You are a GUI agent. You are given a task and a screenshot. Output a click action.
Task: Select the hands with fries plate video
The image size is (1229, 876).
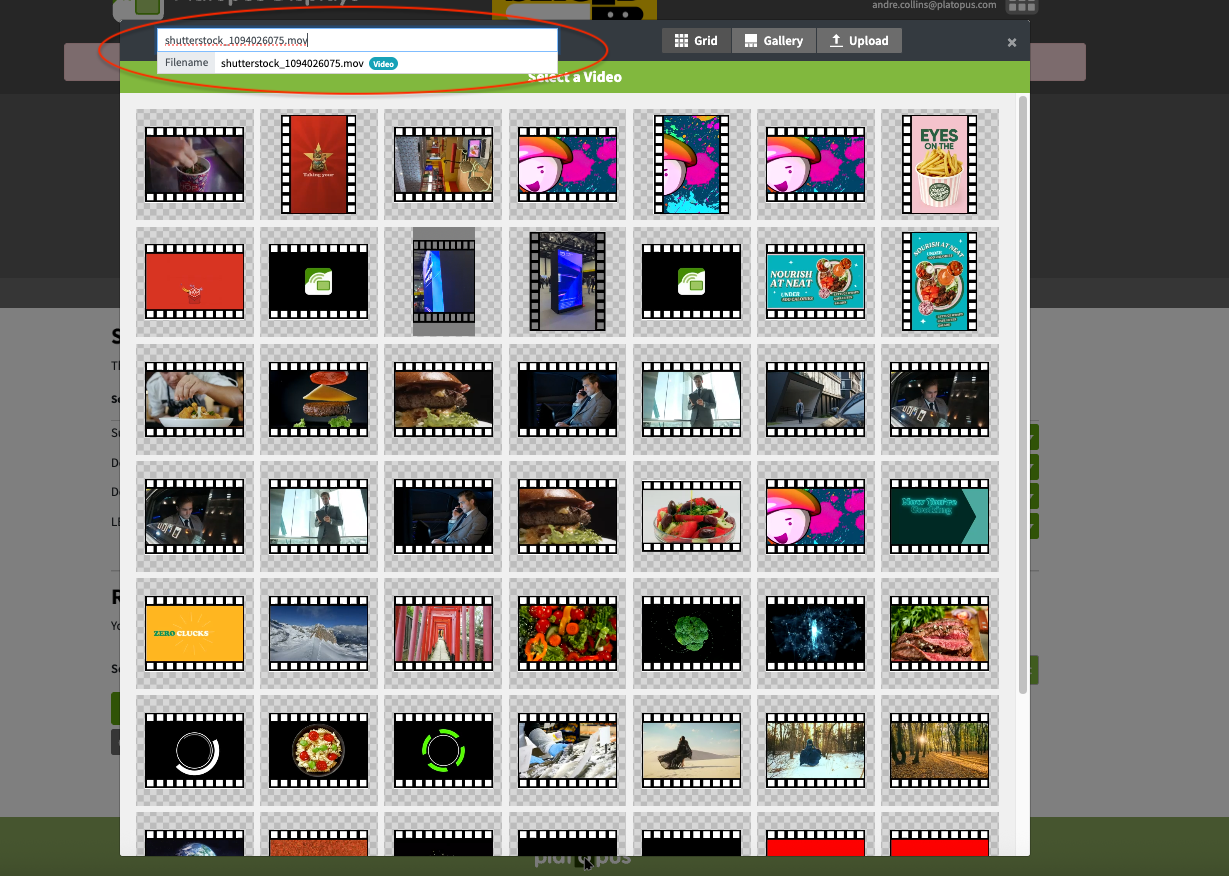click(195, 400)
